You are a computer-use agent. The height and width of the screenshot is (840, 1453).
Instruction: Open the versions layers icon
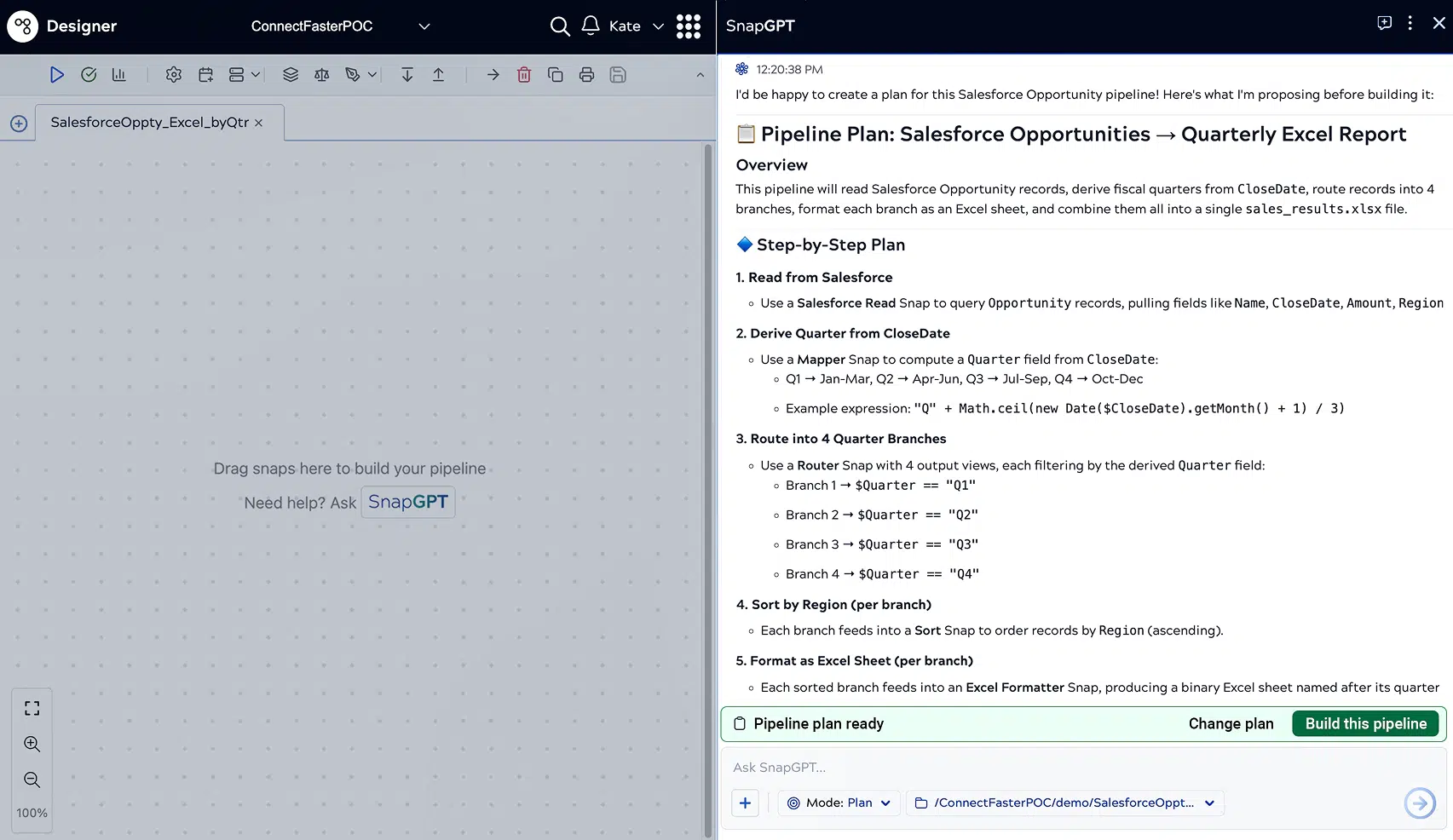pyautogui.click(x=291, y=75)
